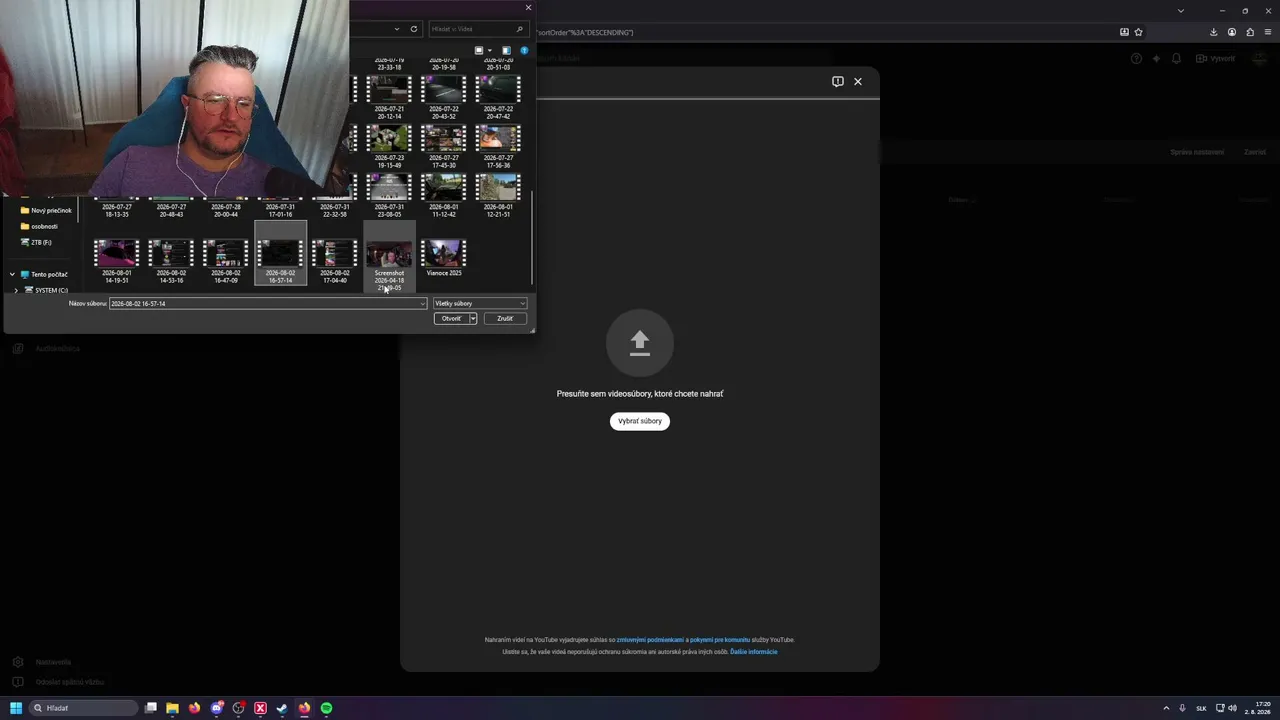Viewport: 1280px width, 720px height.
Task: Collapse the 'Tento počítač' tree node
Action: click(x=13, y=274)
